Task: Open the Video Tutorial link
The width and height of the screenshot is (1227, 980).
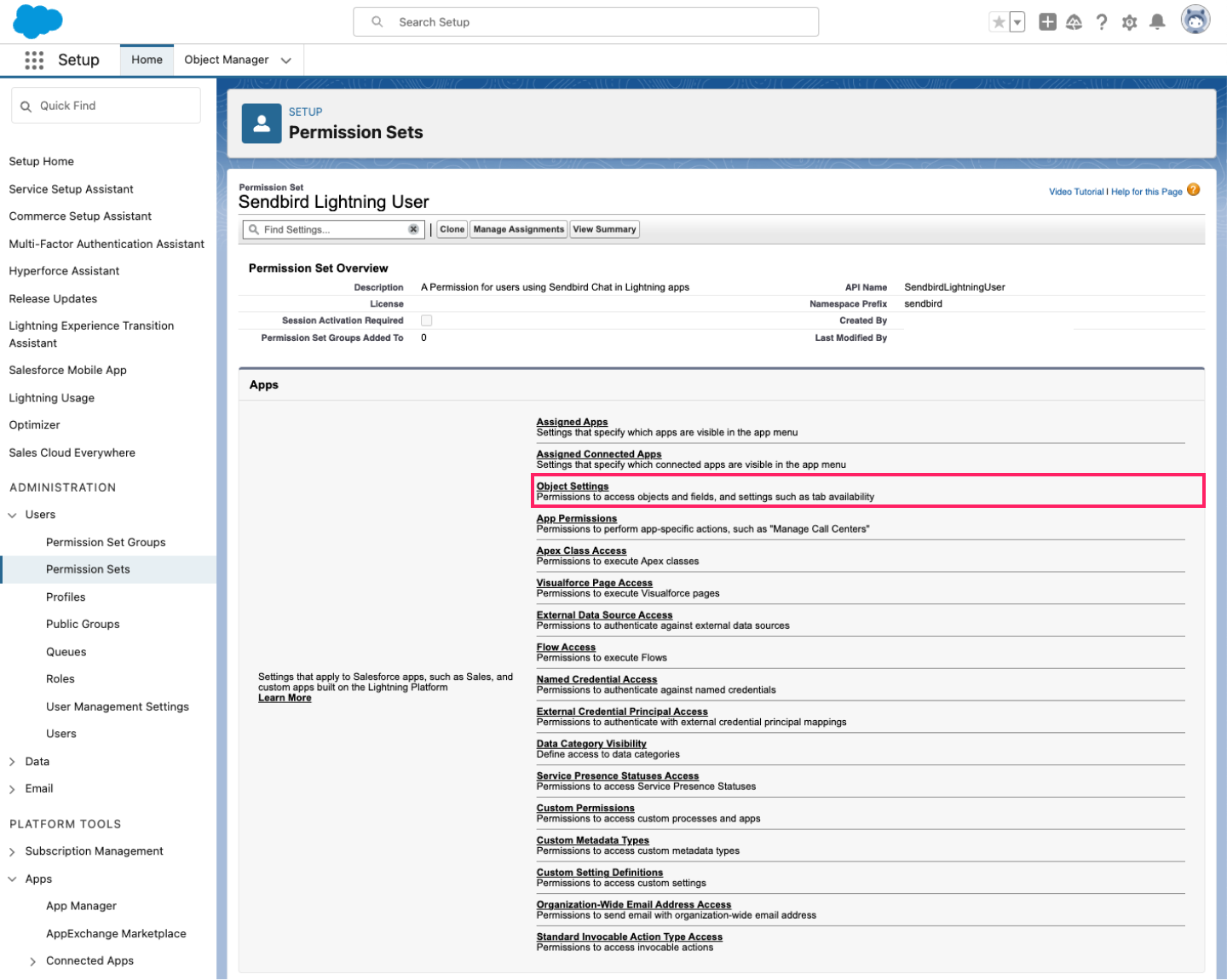Action: (x=1076, y=192)
